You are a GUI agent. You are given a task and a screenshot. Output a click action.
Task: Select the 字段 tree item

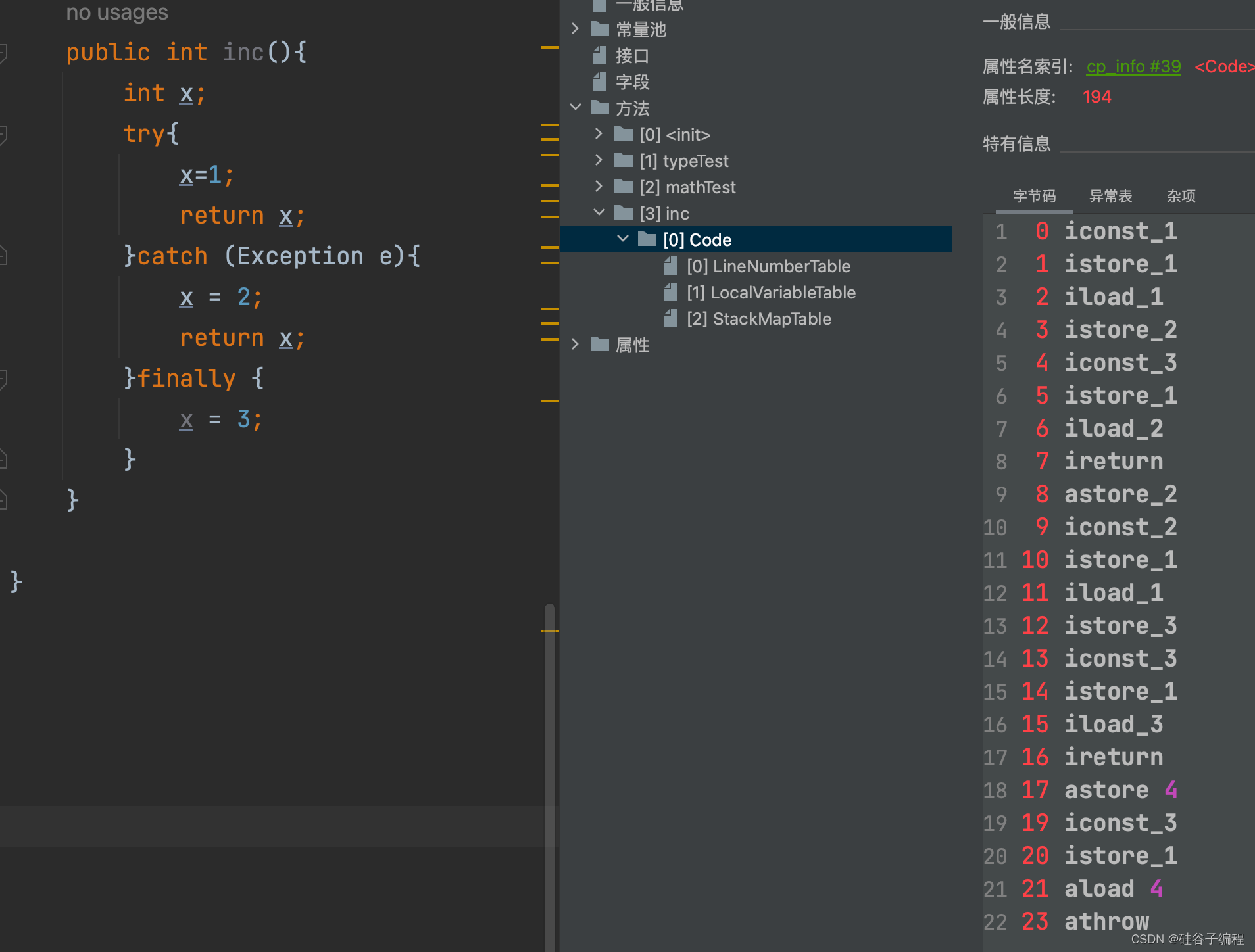coord(632,82)
